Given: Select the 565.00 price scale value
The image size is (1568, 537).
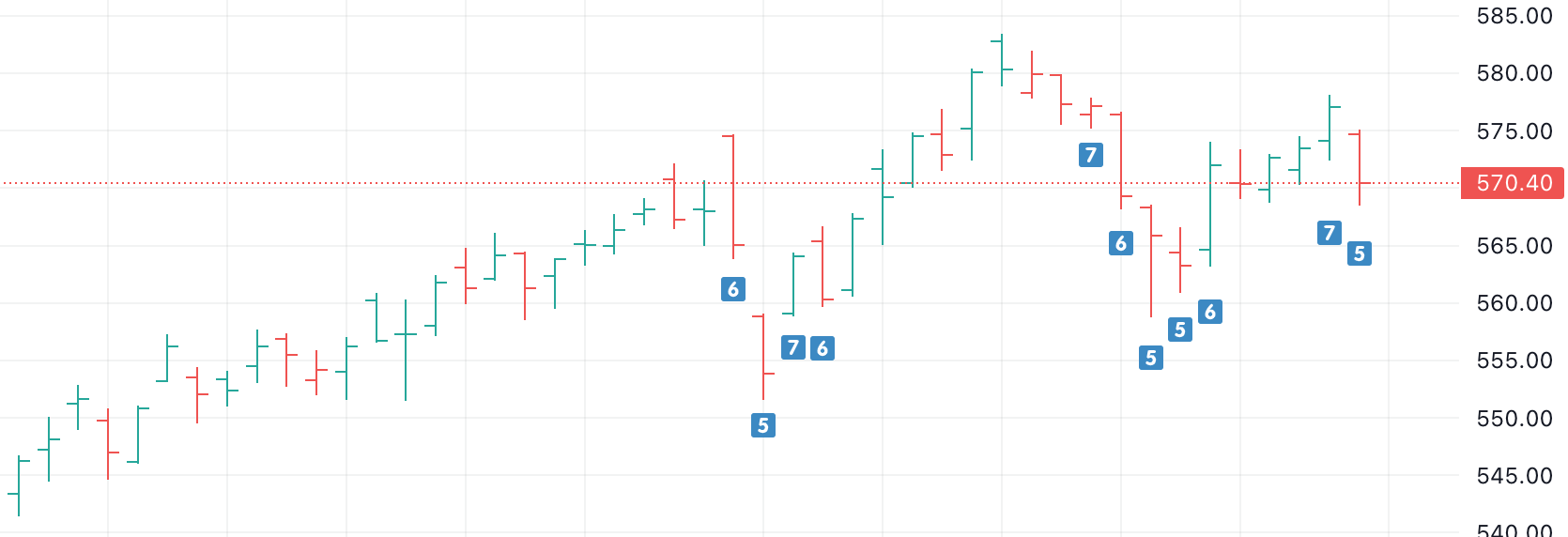Looking at the screenshot, I should click(1514, 246).
